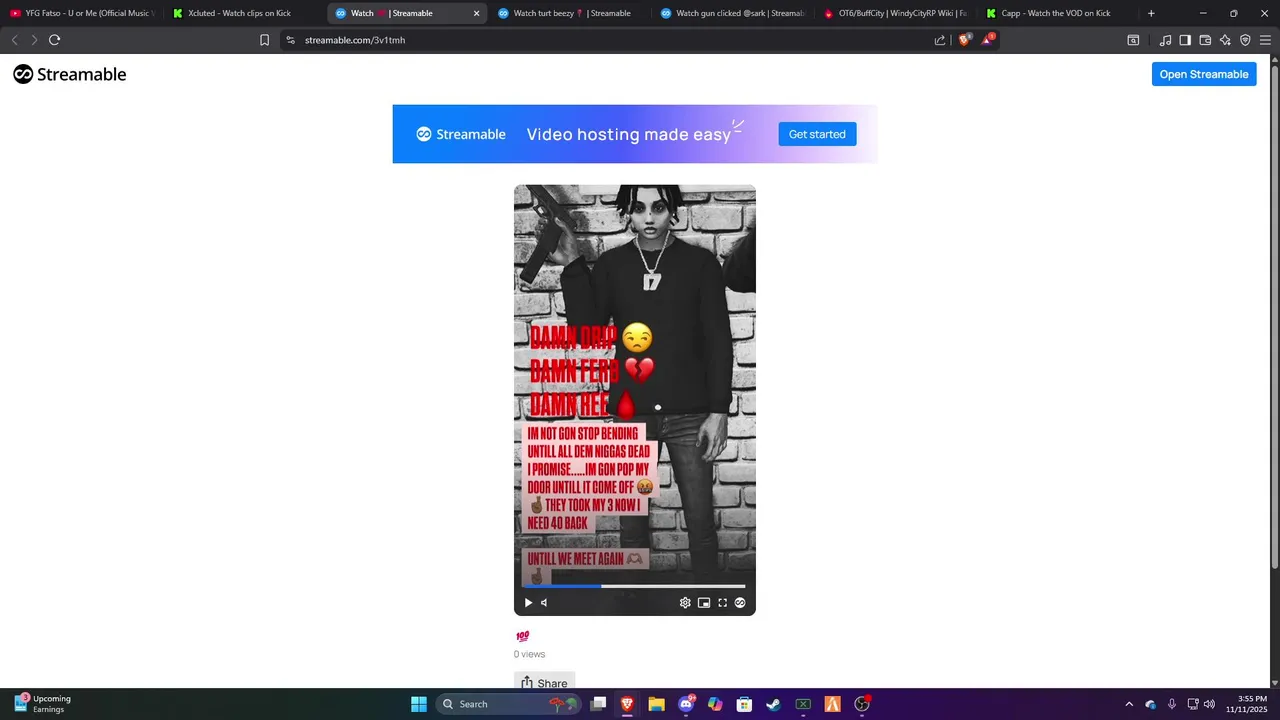Open the Brave Playlist music icon
Screen dimensions: 1280x720
1165,40
